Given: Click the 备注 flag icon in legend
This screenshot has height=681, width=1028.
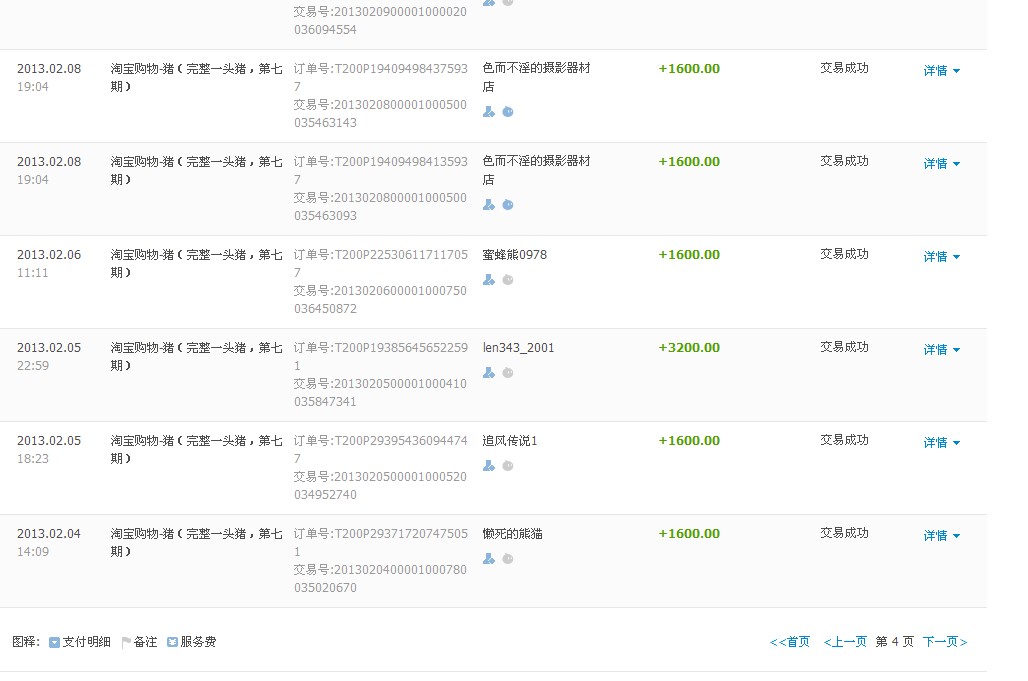Looking at the screenshot, I should click(126, 643).
